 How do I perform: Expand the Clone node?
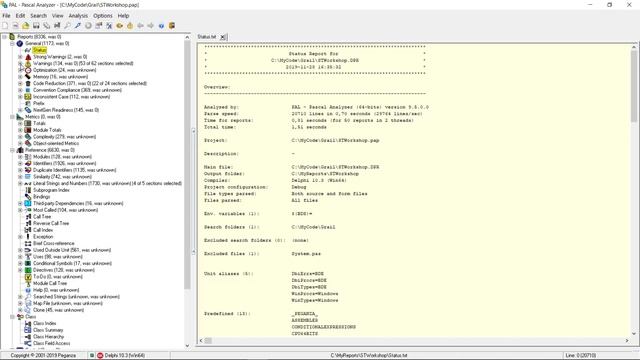pos(20,310)
